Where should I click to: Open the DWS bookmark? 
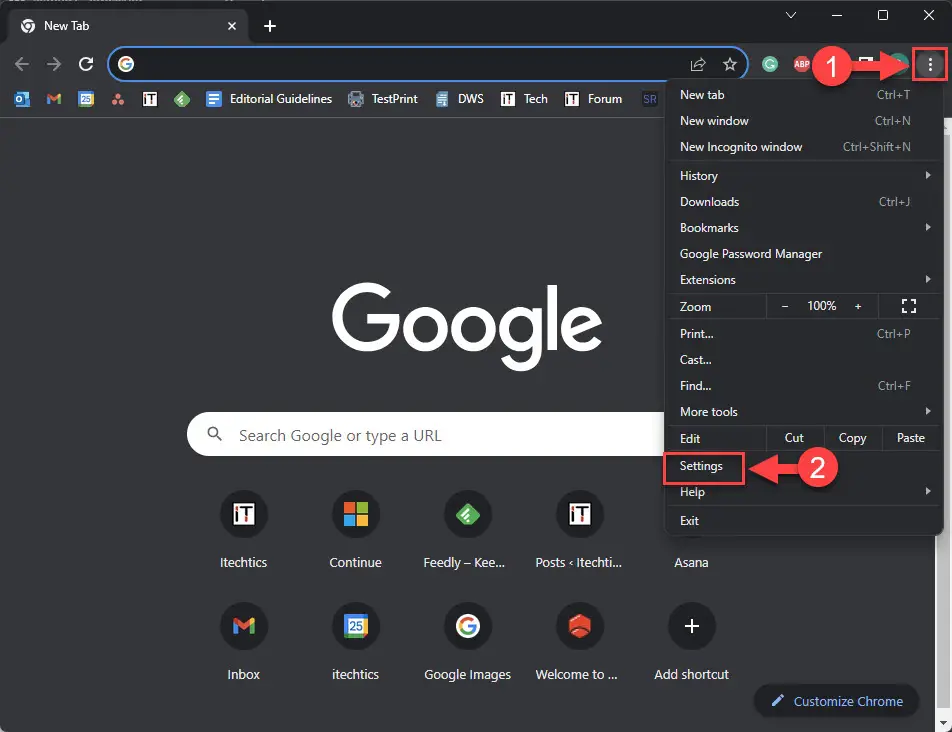coord(460,98)
